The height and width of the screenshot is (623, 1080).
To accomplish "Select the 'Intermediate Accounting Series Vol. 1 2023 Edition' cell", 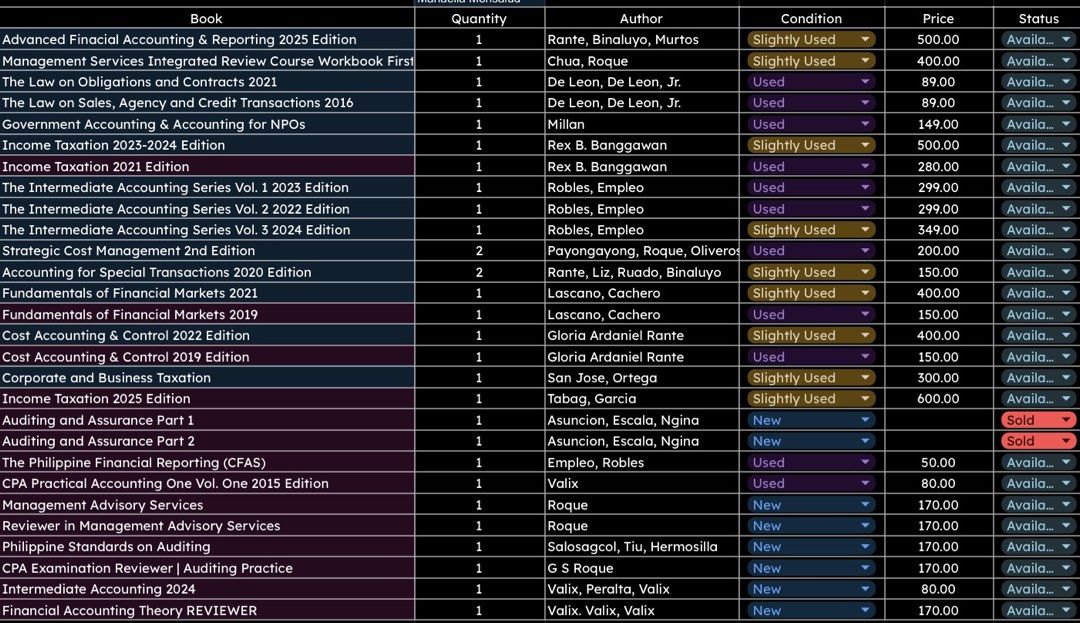I will [x=207, y=187].
